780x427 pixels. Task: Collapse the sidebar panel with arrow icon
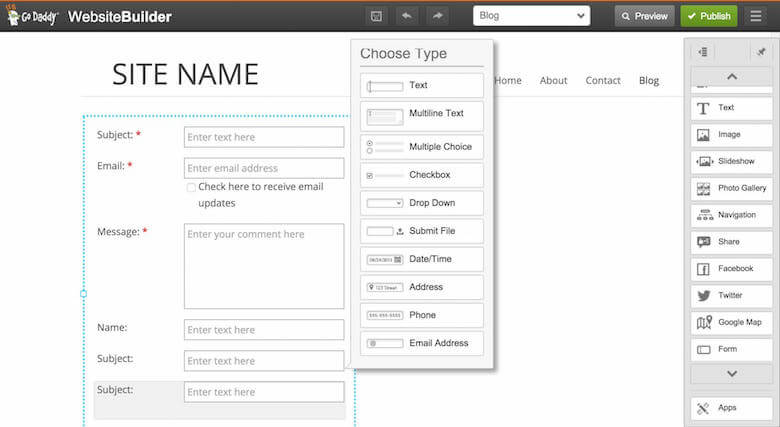[704, 52]
